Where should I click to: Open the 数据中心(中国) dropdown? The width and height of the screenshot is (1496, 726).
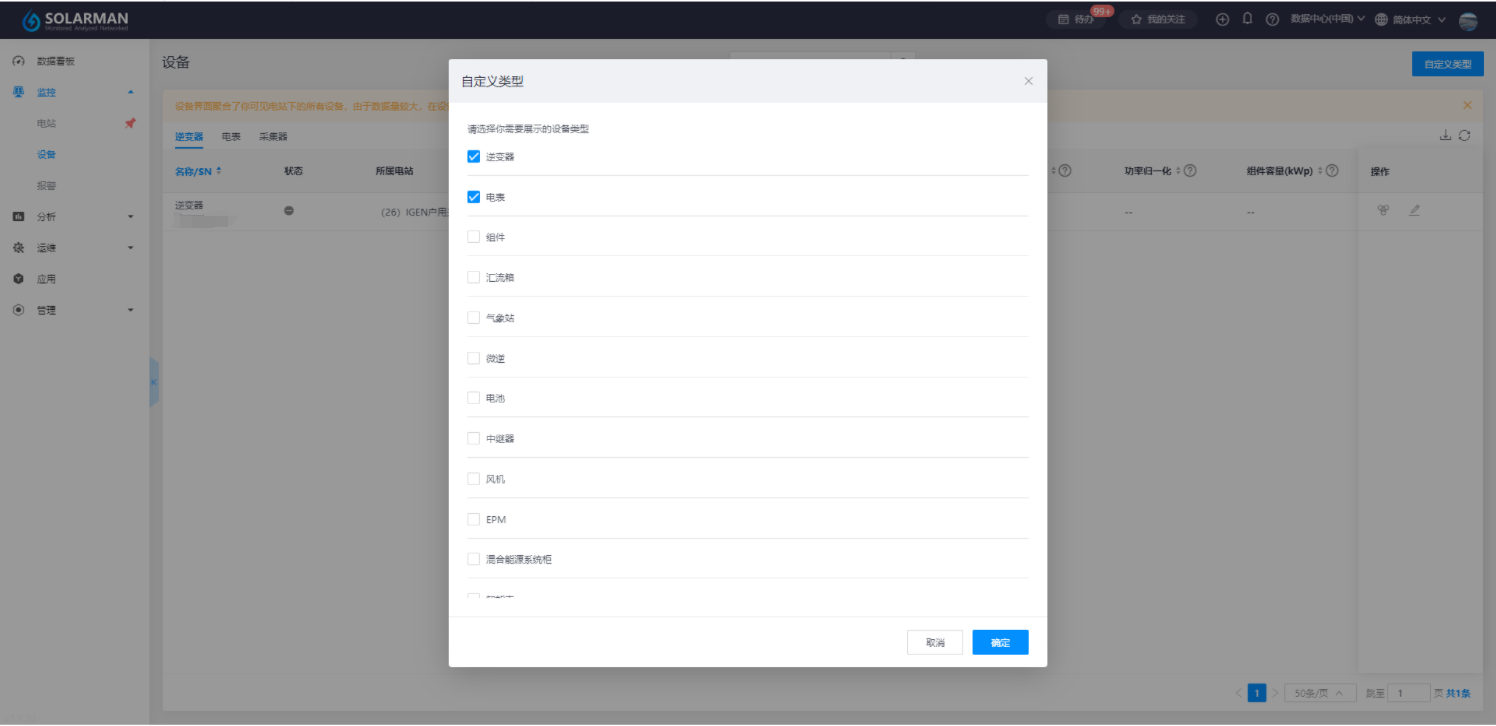click(x=1327, y=19)
